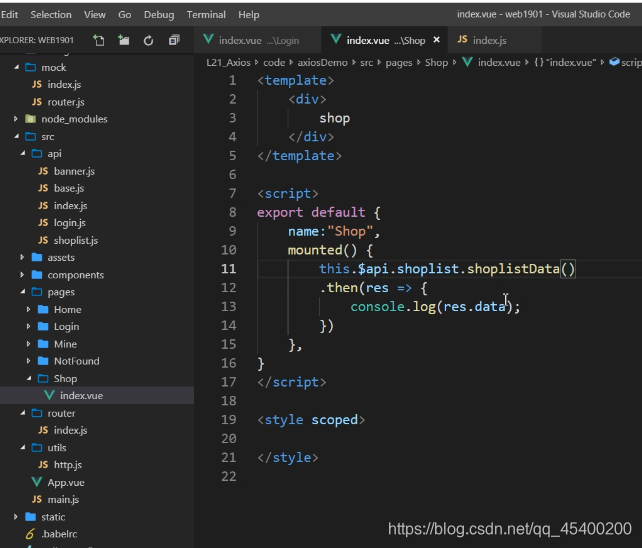Refresh the Explorer tree
The width and height of the screenshot is (642, 548).
click(149, 41)
